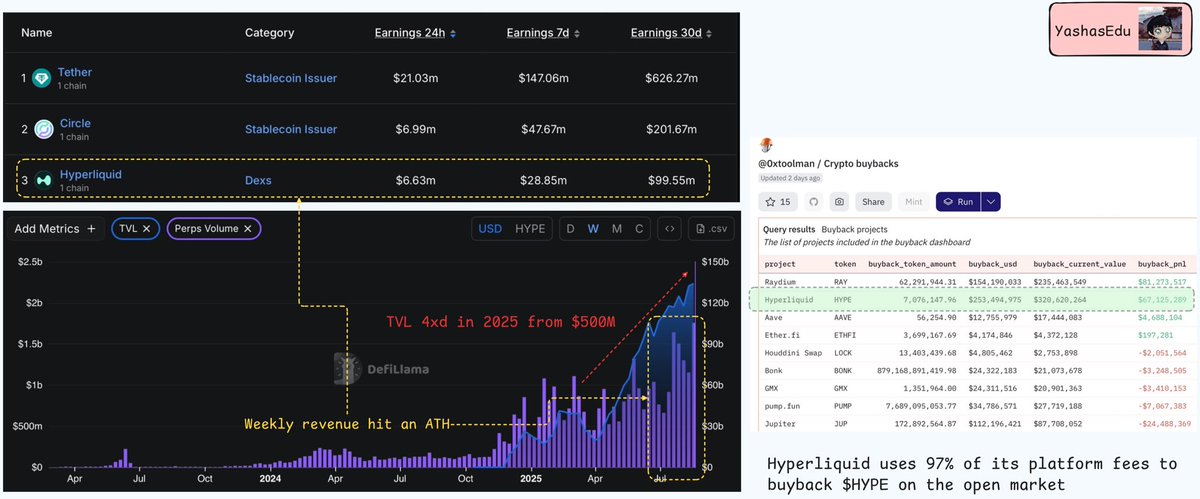Click the Circle logo icon

[x=42, y=129]
